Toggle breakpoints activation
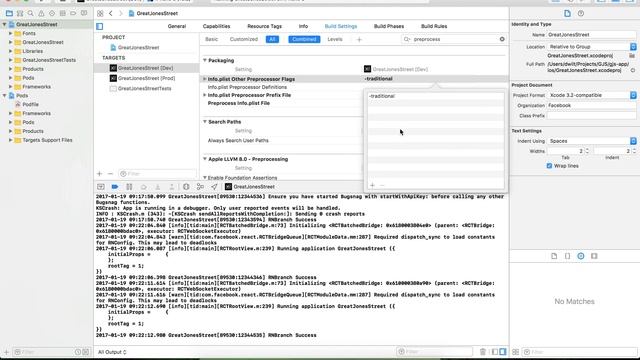This screenshot has height=360, width=640. [x=115, y=187]
